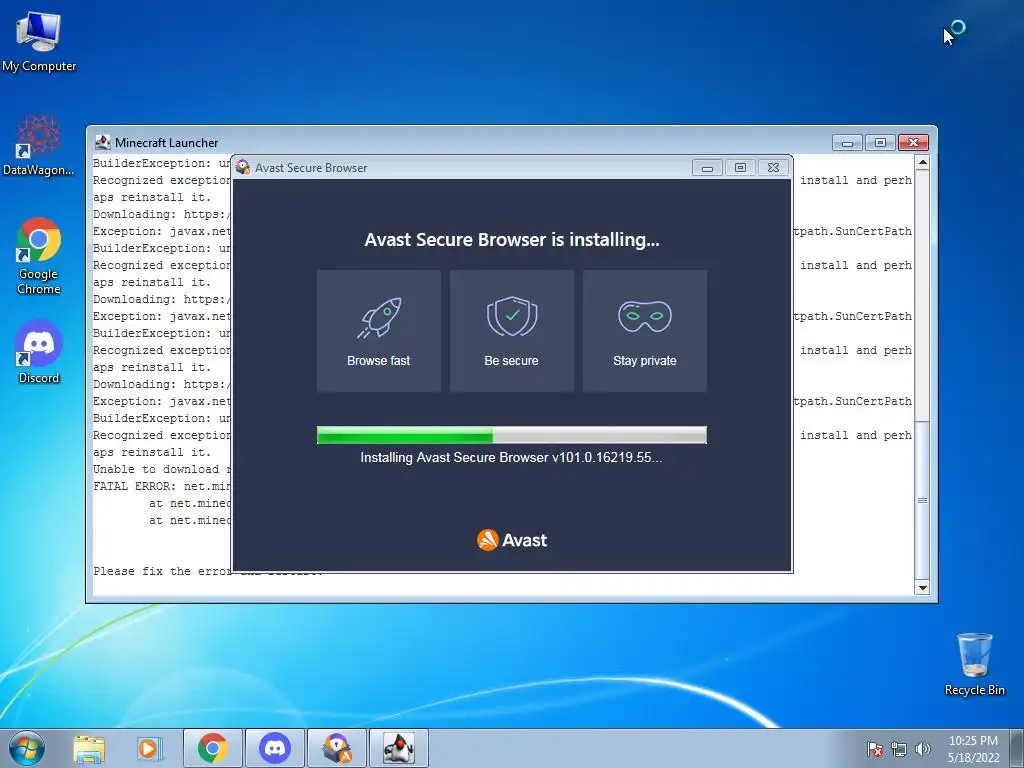Click the 'Unable to download' log line
Image resolution: width=1024 pixels, height=768 pixels.
coord(162,470)
